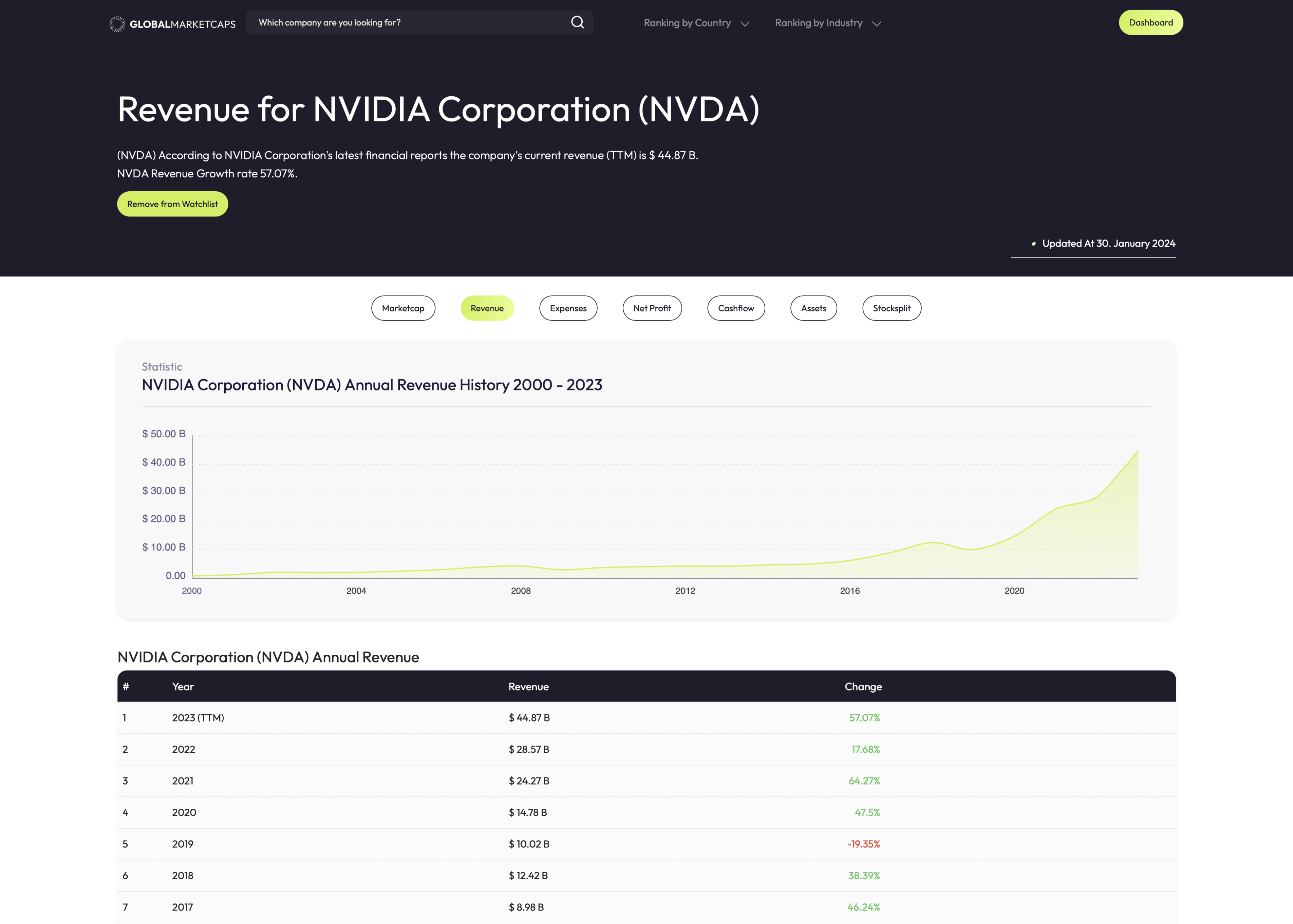Open the Ranking by Industry menu

pyautogui.click(x=818, y=23)
